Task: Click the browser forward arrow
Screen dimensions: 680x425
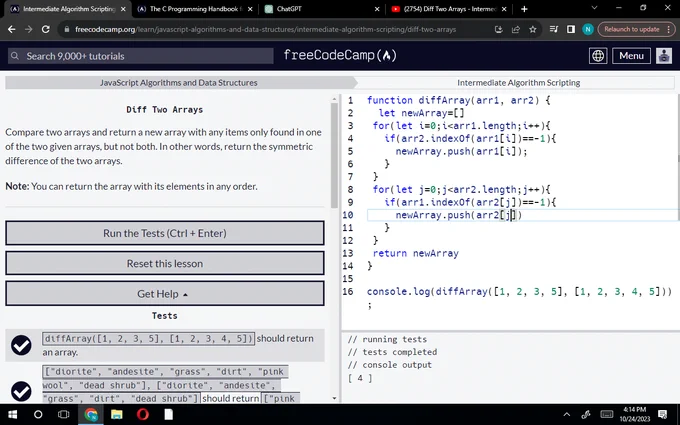Action: [x=29, y=29]
